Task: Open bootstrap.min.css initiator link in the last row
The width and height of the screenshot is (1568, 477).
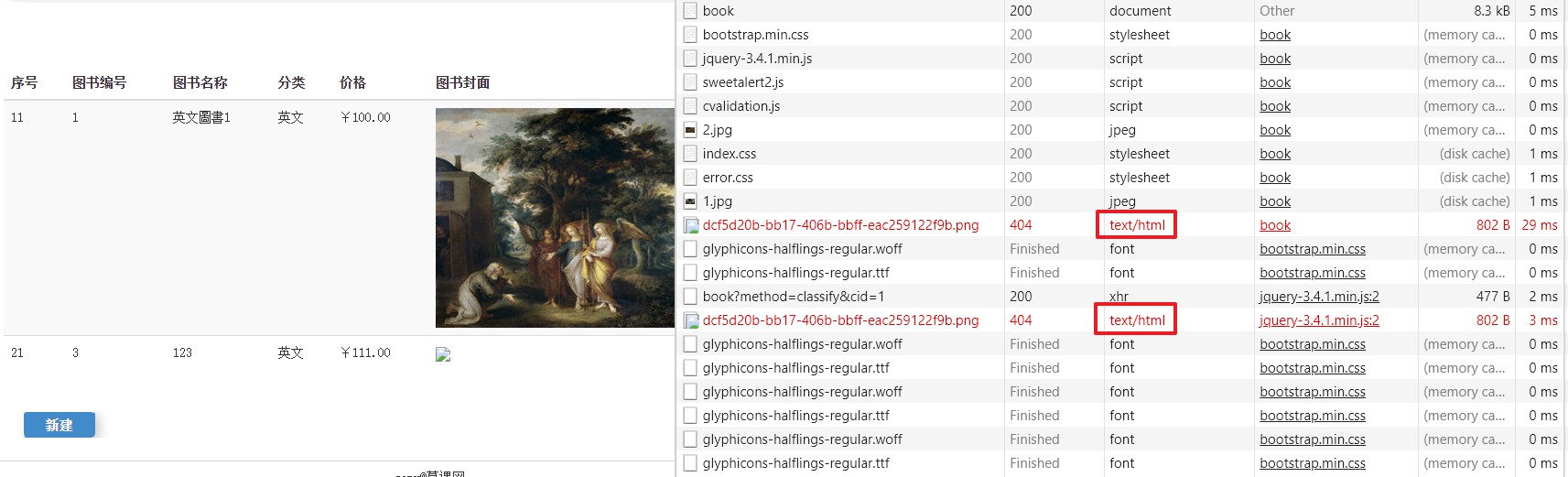Action: click(1312, 463)
